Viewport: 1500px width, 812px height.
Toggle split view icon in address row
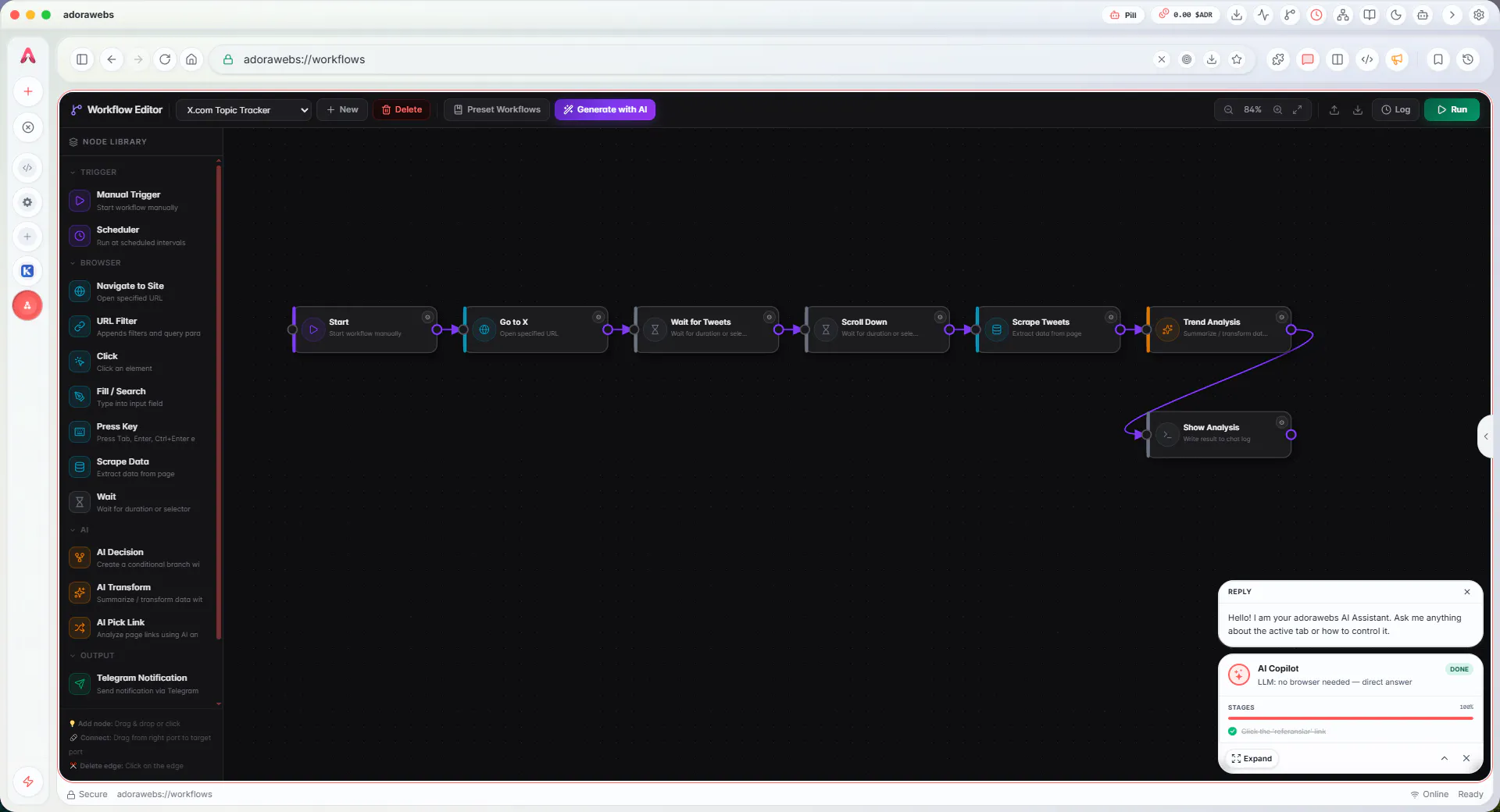point(1337,59)
